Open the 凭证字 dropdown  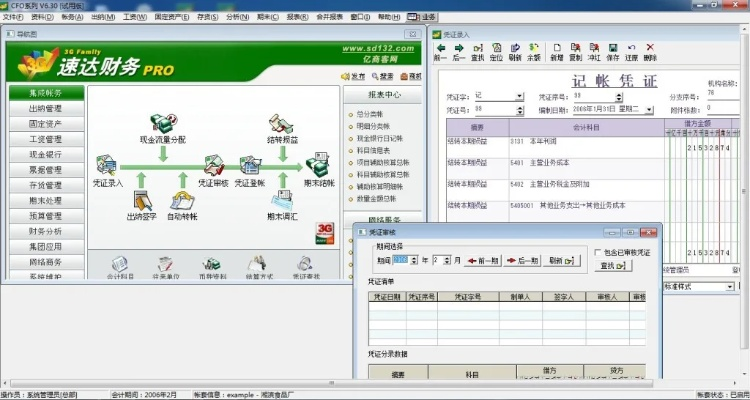519,96
